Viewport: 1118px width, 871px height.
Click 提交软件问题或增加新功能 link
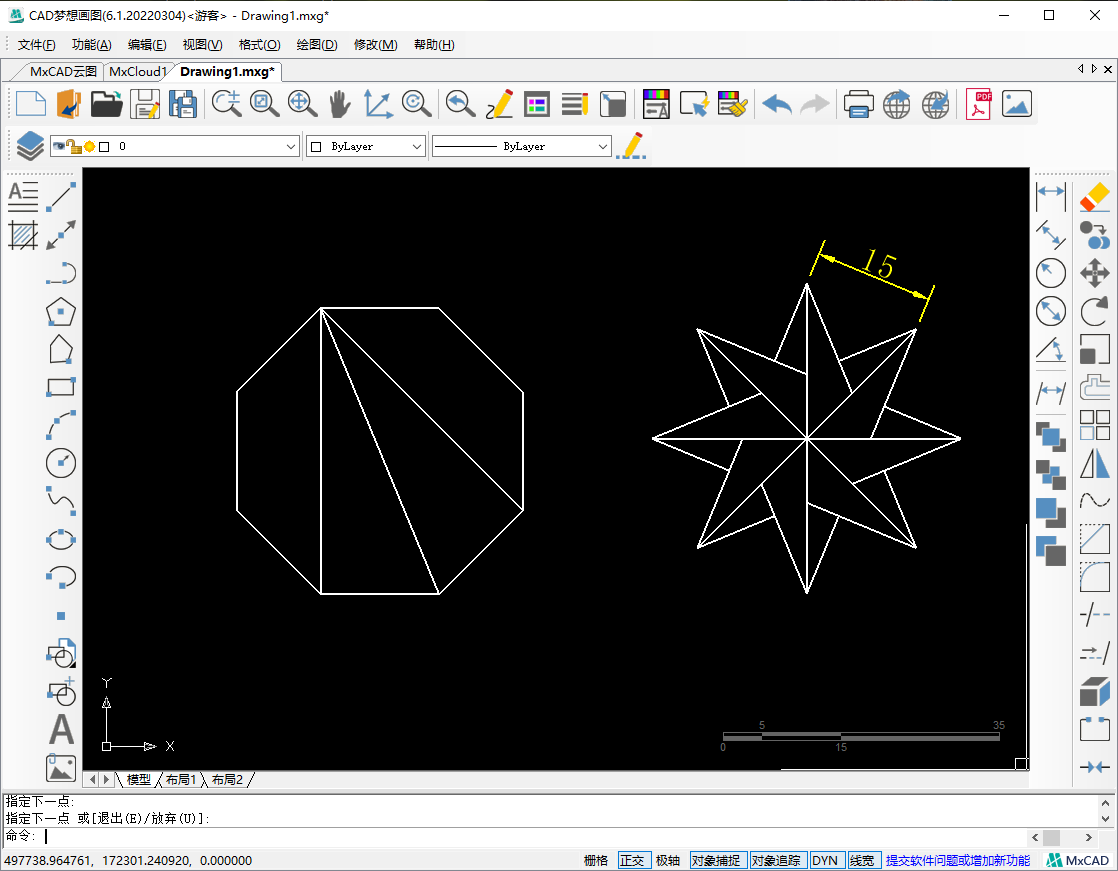pyautogui.click(x=957, y=860)
